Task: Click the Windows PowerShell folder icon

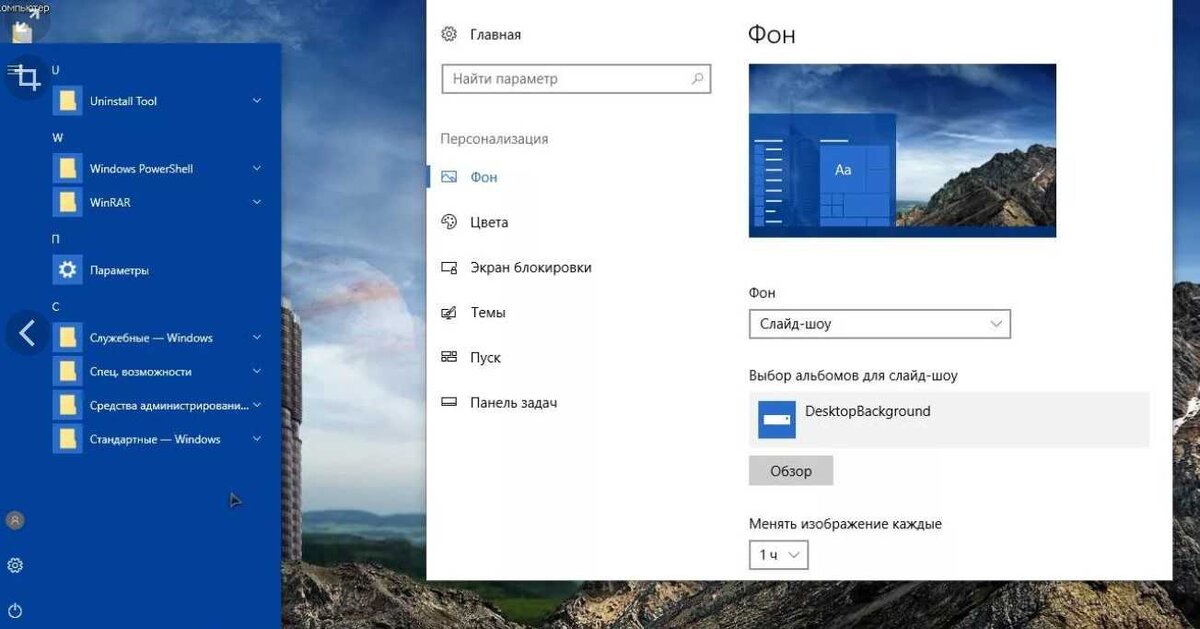Action: click(x=67, y=169)
